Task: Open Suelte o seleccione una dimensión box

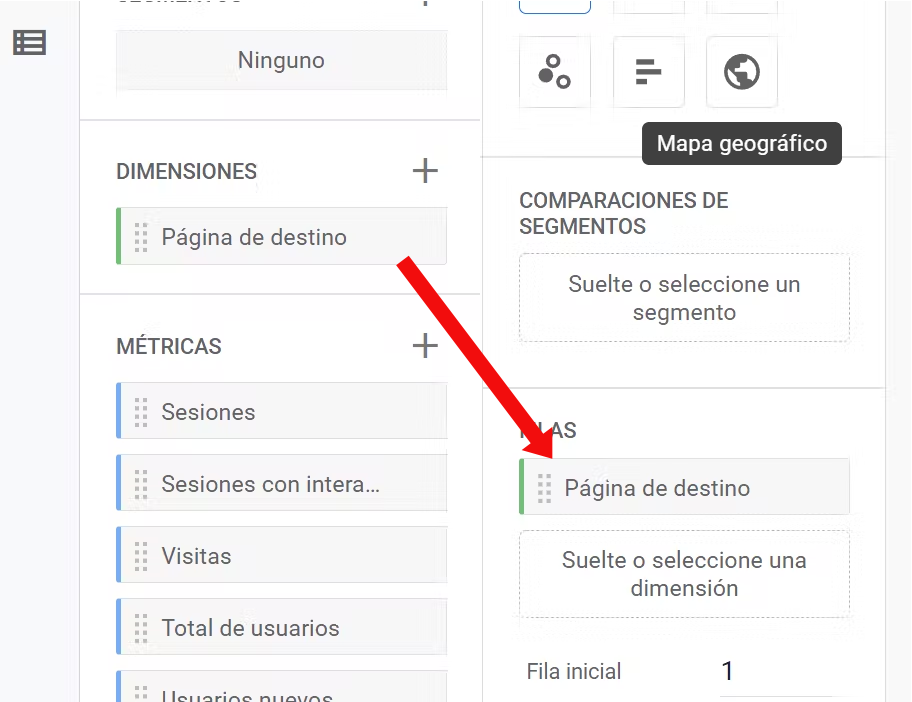Action: (x=684, y=574)
